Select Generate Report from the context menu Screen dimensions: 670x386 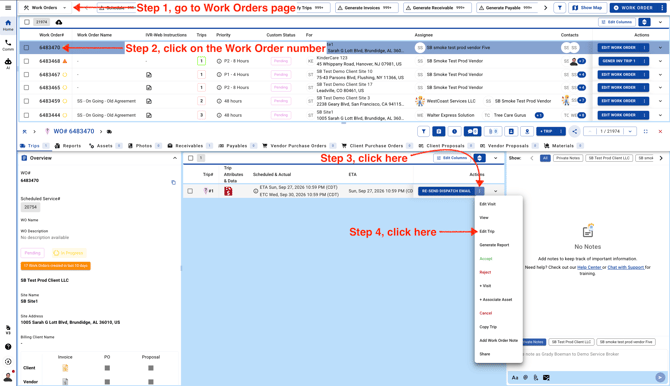tap(494, 245)
